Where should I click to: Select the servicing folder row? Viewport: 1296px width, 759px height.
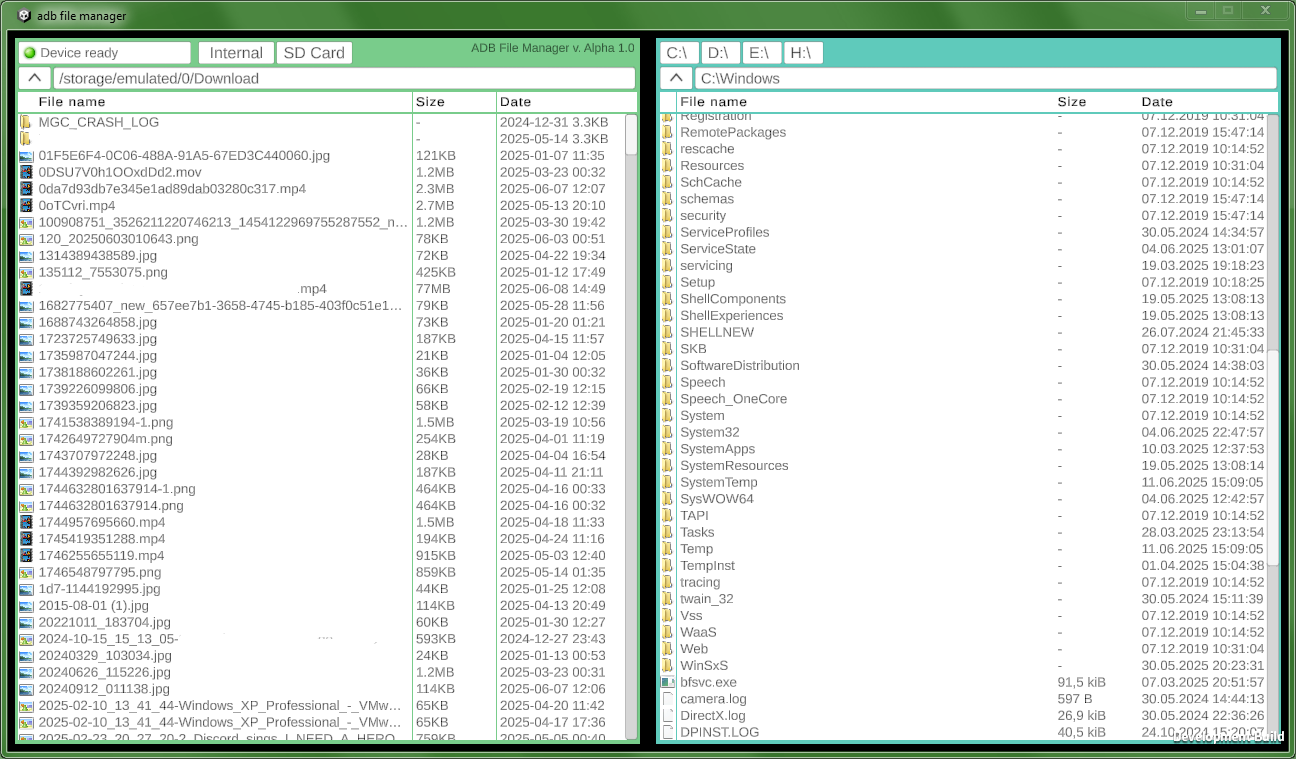pyautogui.click(x=964, y=266)
